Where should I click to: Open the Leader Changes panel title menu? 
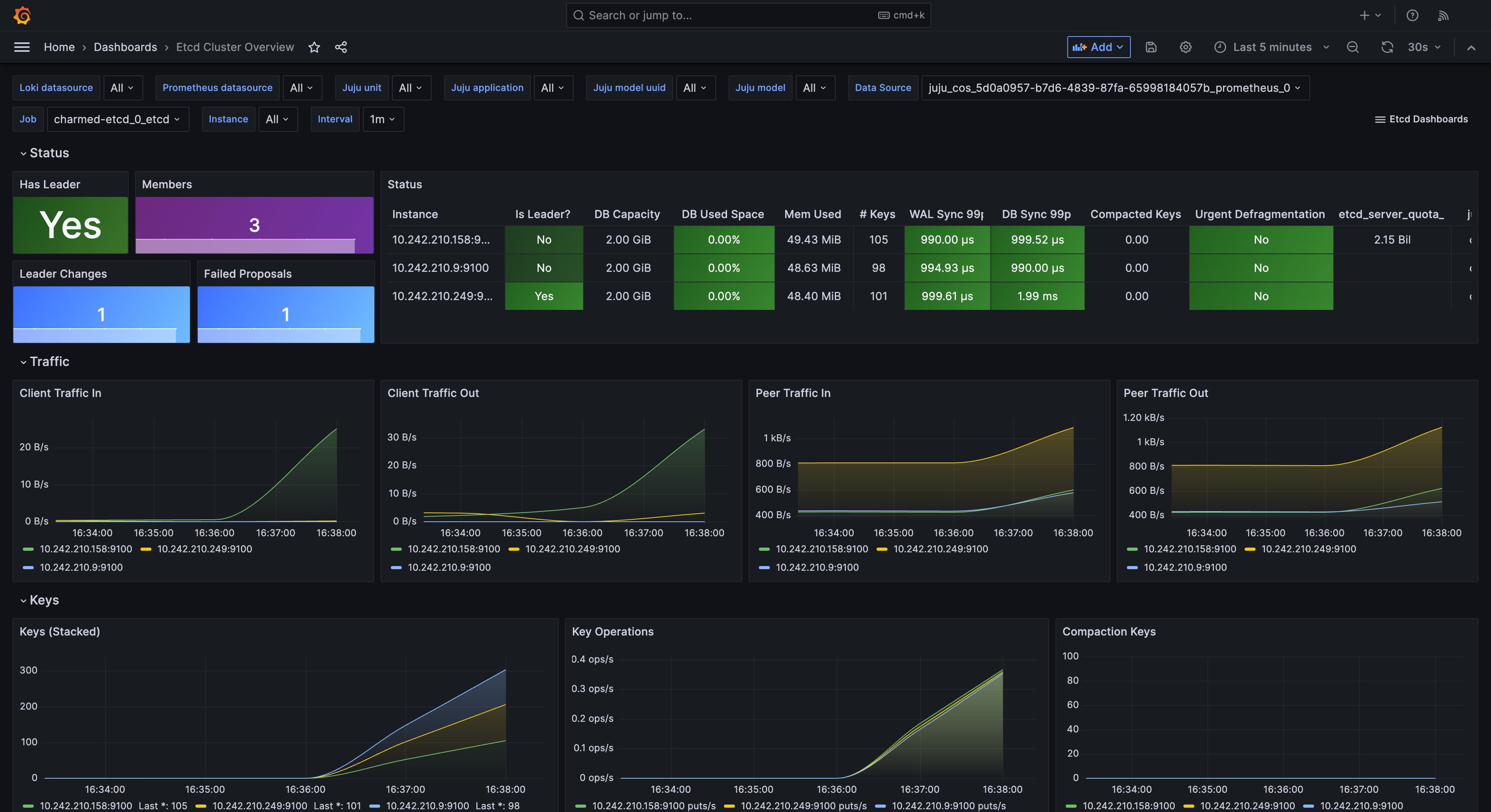click(x=63, y=274)
